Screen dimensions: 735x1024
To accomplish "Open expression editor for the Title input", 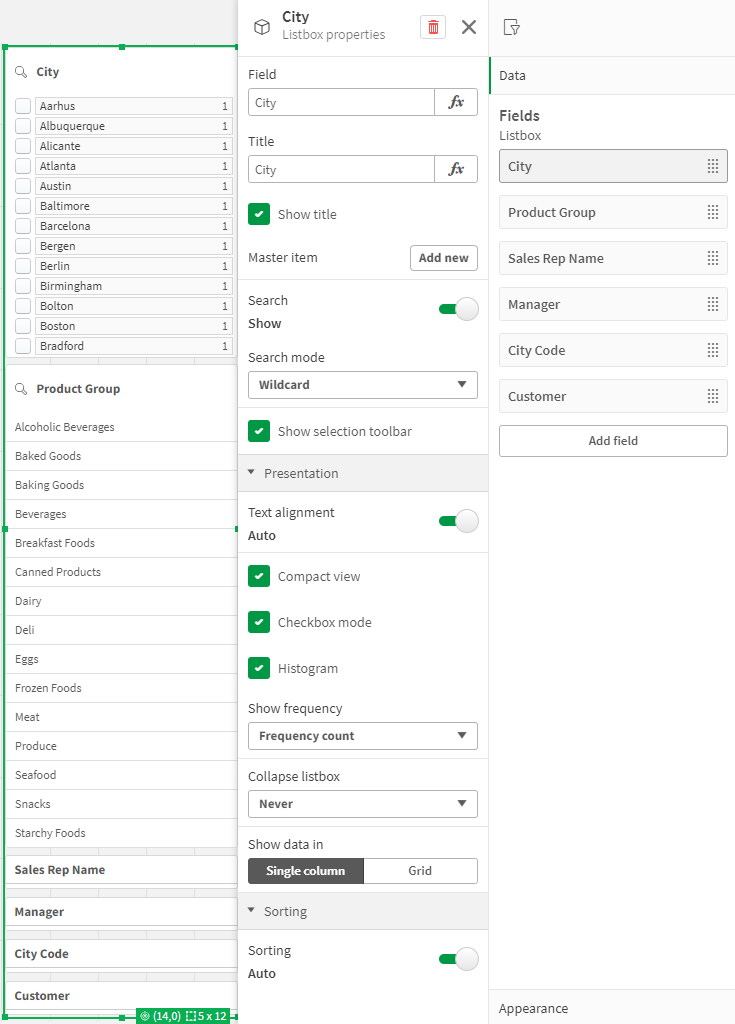I will (x=456, y=168).
